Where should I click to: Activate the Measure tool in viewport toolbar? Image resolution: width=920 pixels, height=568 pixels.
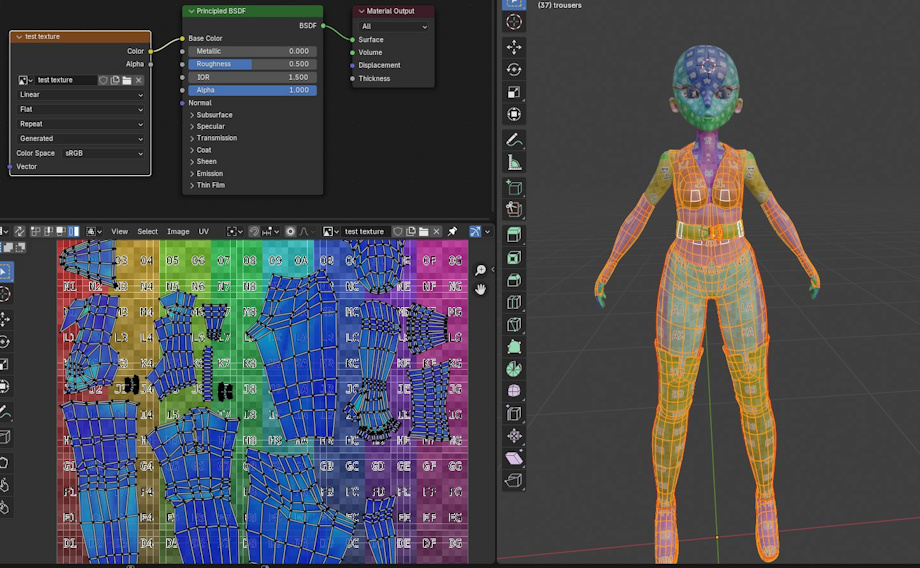(514, 163)
